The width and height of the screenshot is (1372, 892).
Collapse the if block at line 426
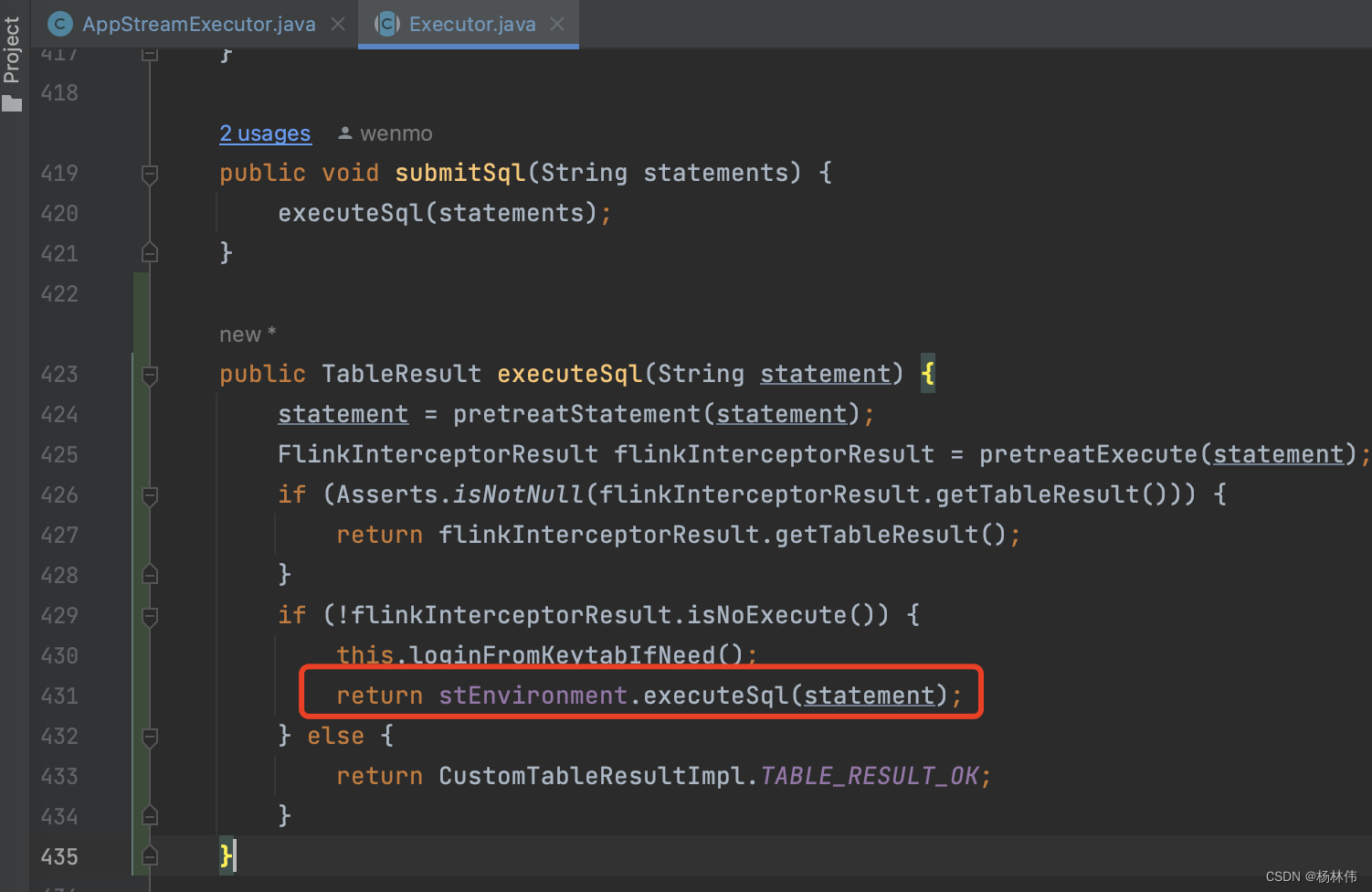(x=150, y=495)
